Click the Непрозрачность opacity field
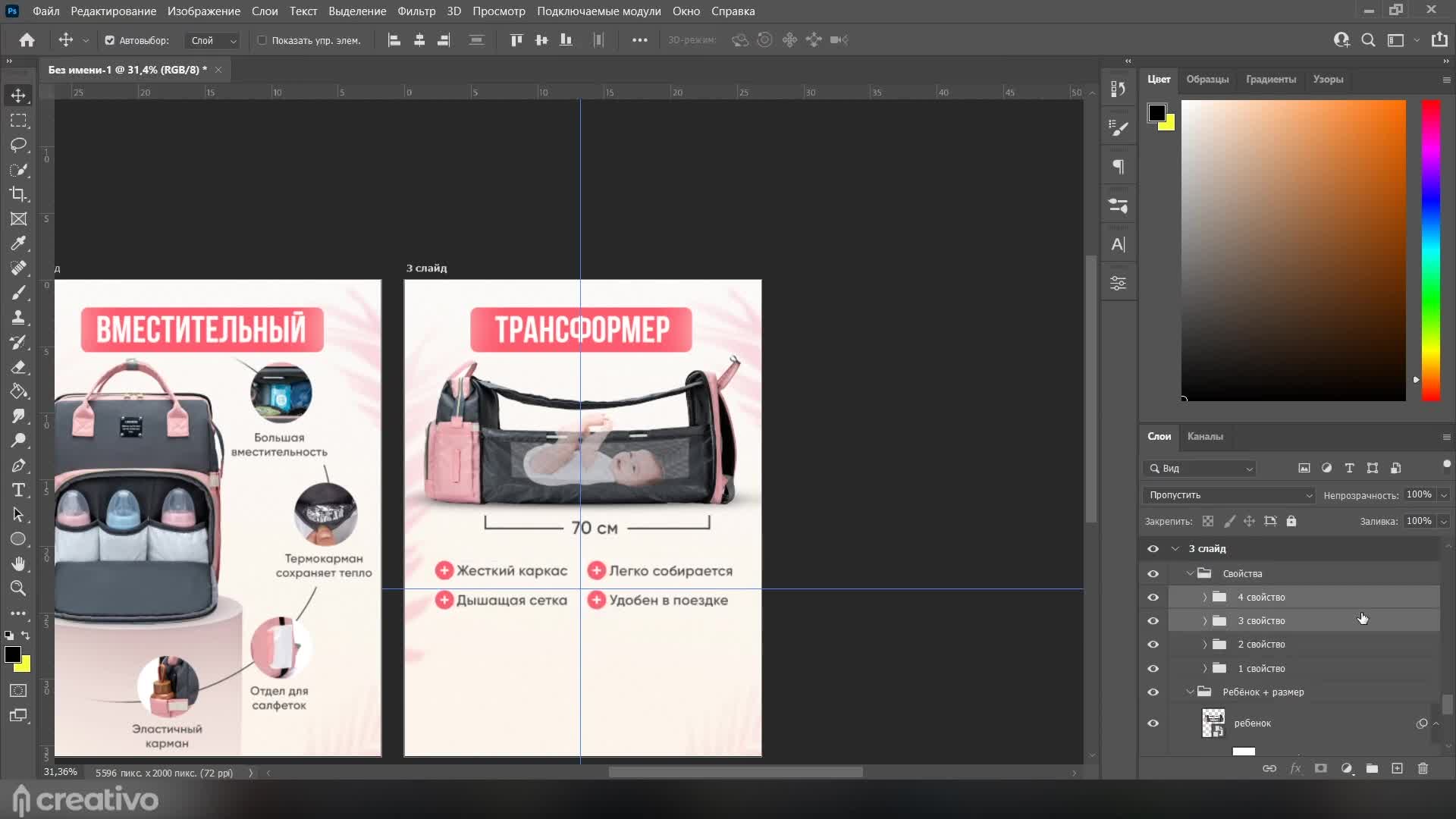1456x819 pixels. (1418, 494)
